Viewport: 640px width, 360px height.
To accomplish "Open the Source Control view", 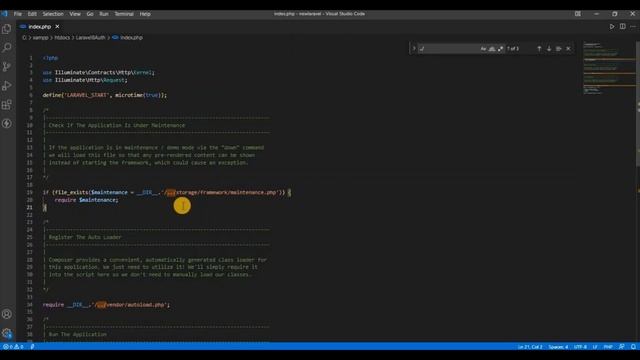I will pyautogui.click(x=7, y=67).
